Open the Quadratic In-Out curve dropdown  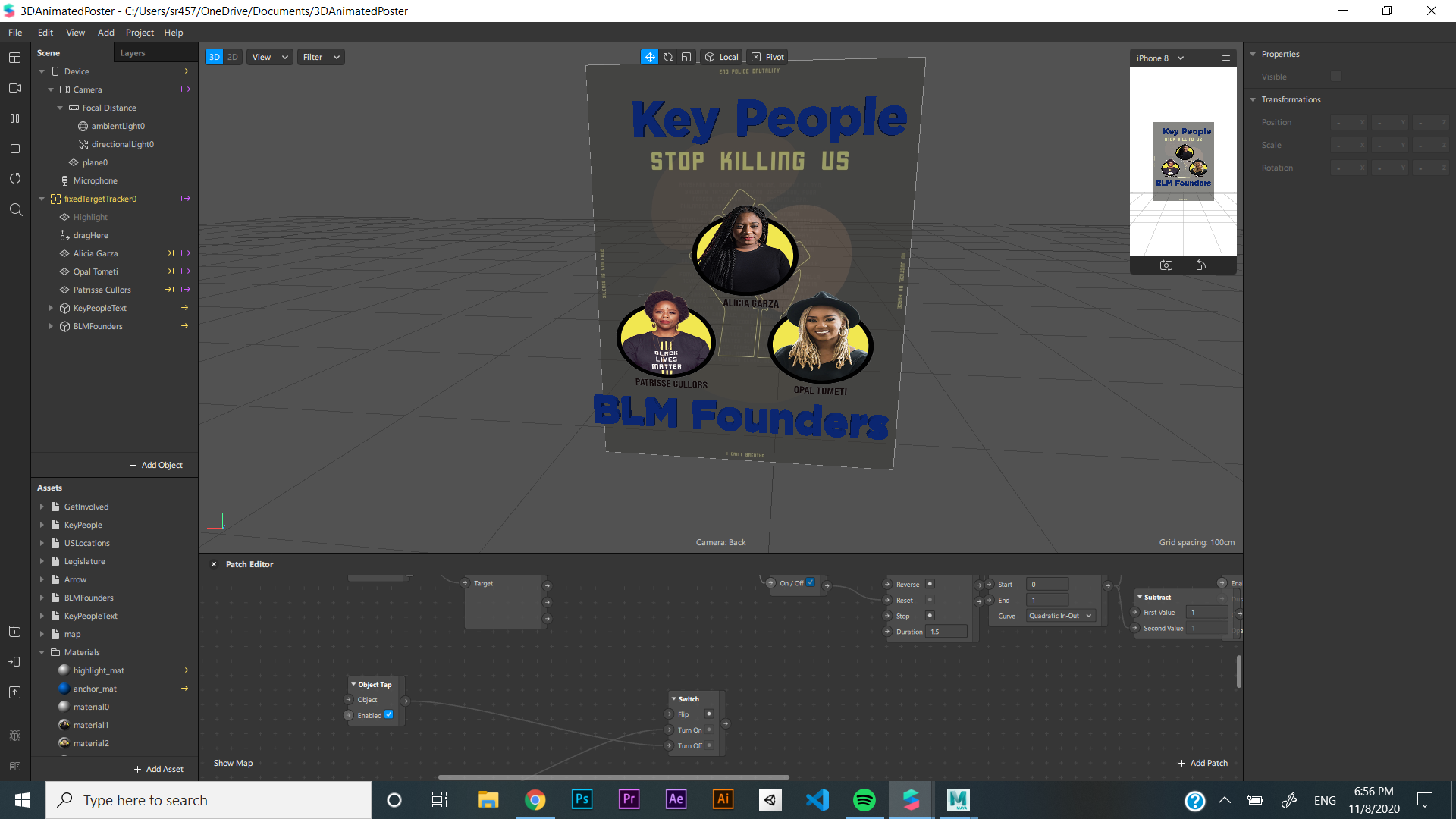(1060, 616)
